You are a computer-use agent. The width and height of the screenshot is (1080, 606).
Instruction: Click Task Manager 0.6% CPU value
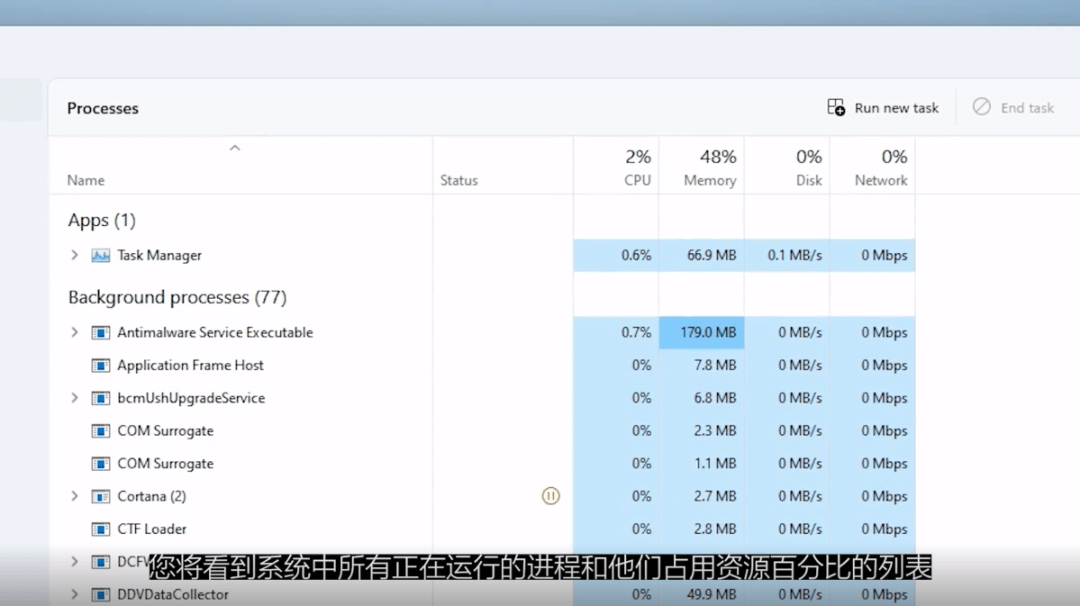coord(636,255)
